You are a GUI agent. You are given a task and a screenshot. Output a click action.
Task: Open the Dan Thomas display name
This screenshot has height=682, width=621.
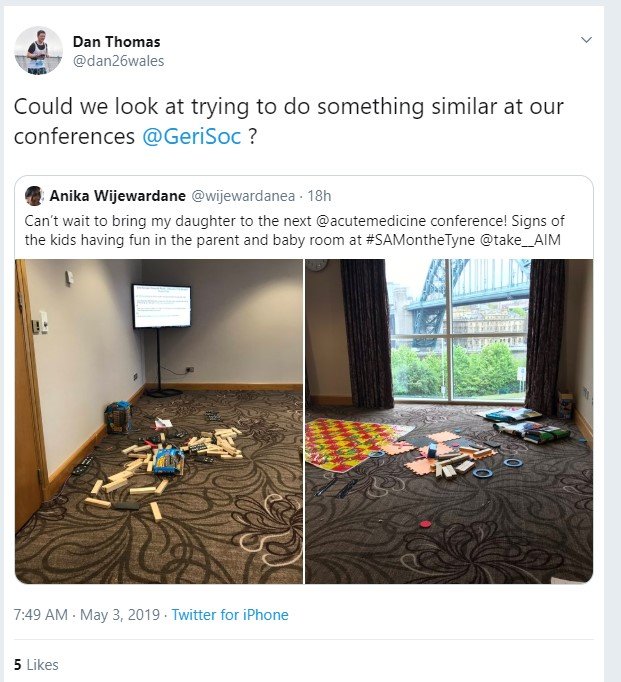tap(117, 42)
